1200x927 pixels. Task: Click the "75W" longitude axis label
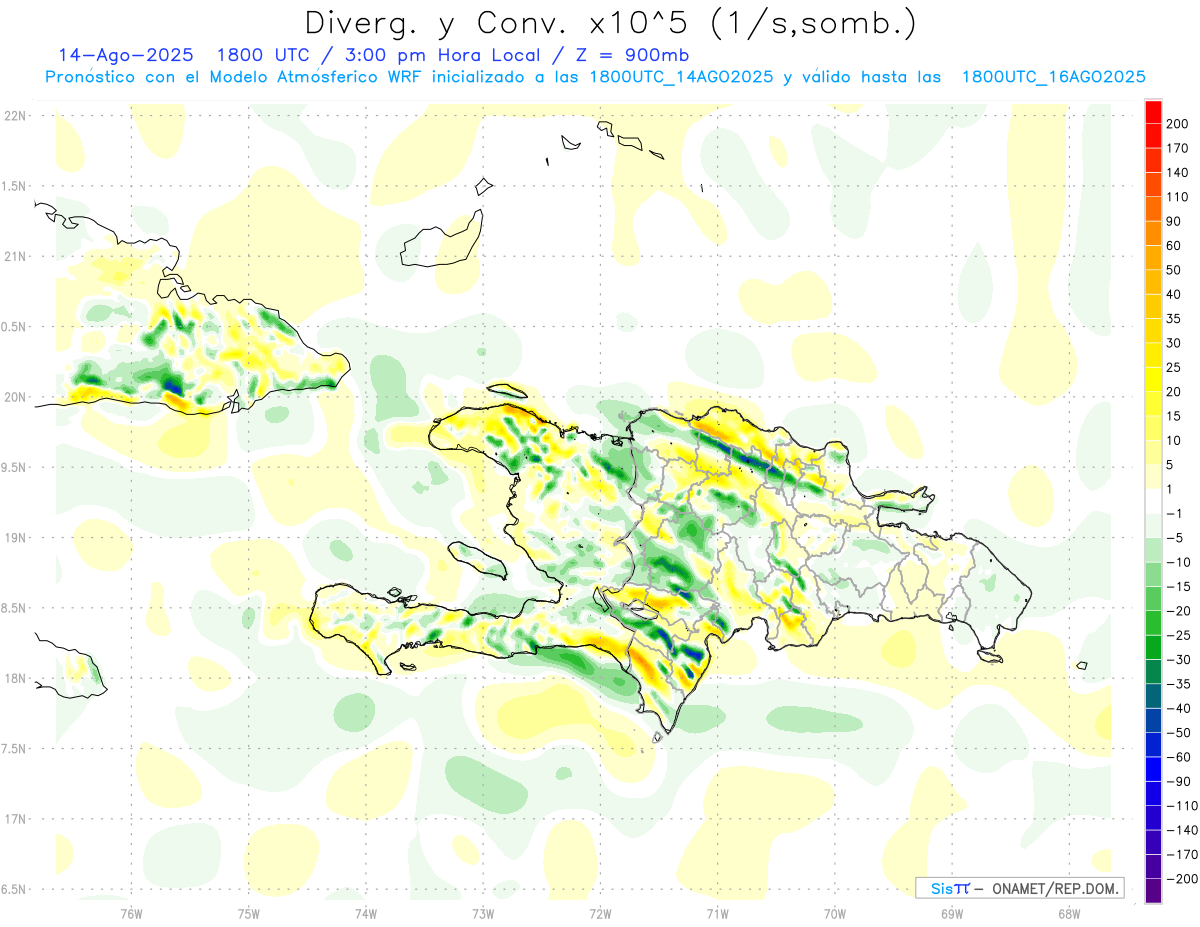tap(248, 913)
